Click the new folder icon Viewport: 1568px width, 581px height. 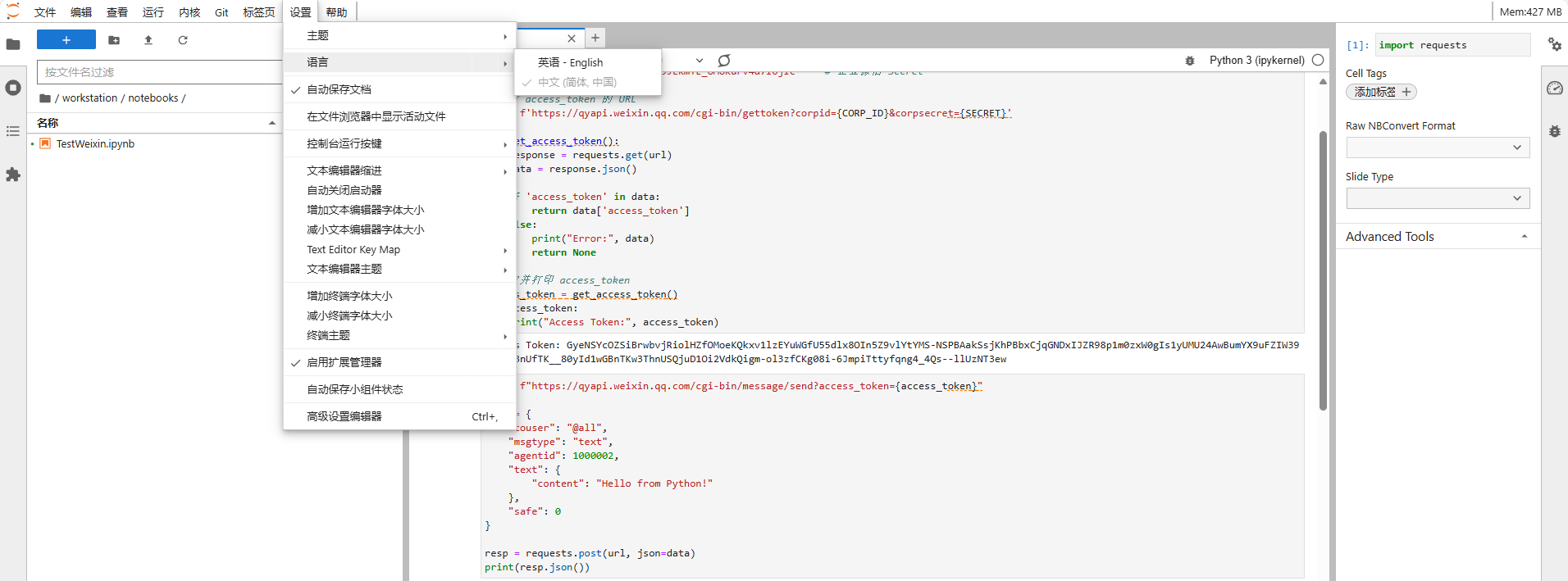pos(114,40)
